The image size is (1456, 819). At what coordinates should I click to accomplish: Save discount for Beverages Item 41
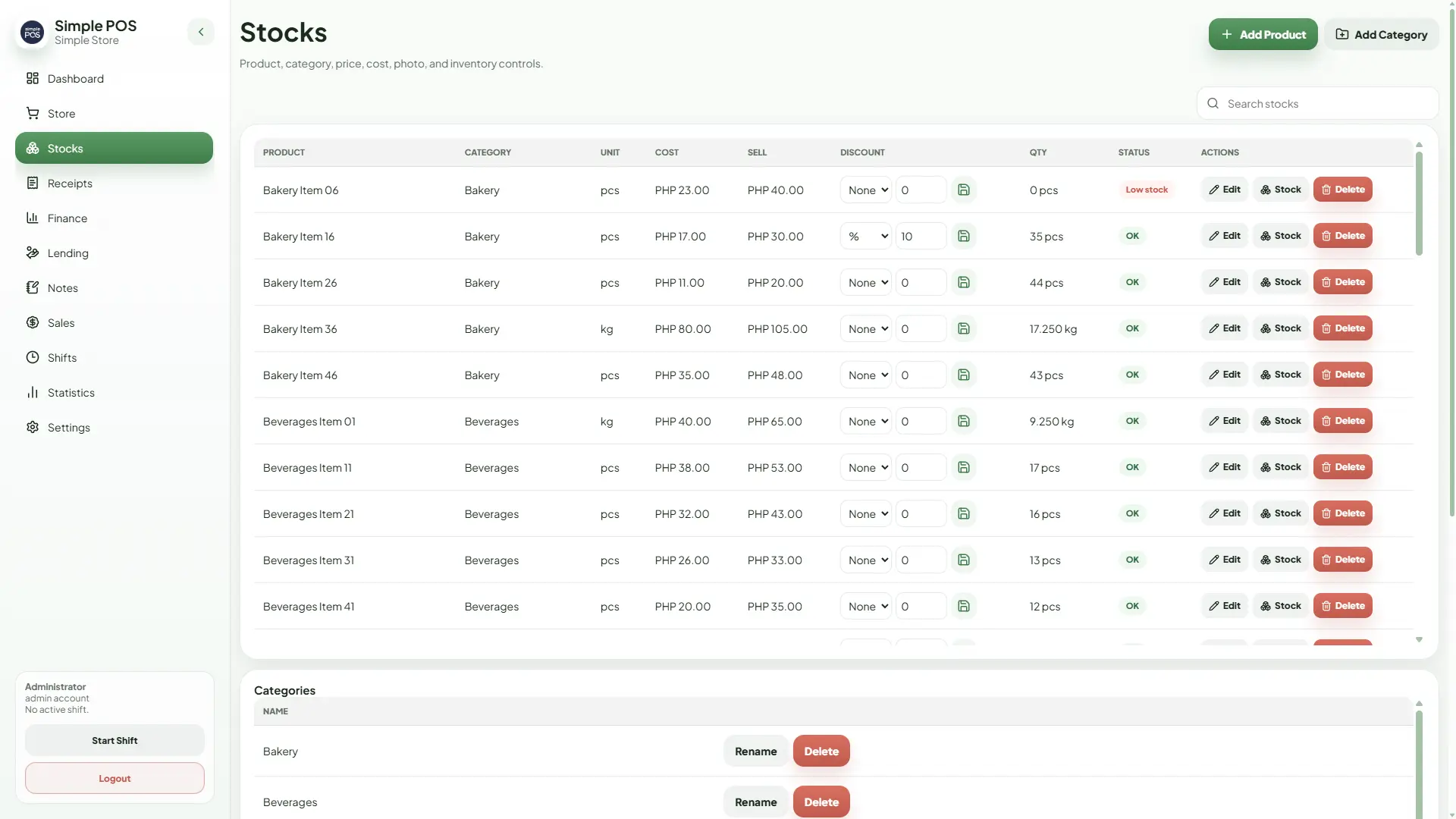pos(964,606)
